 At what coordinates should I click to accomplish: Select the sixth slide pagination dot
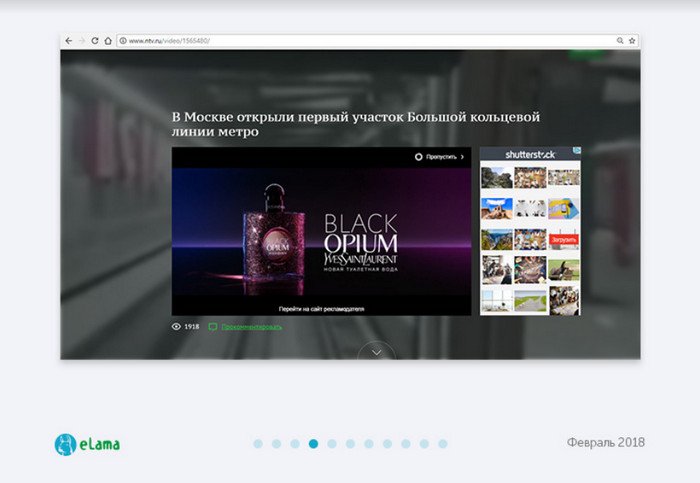click(350, 444)
